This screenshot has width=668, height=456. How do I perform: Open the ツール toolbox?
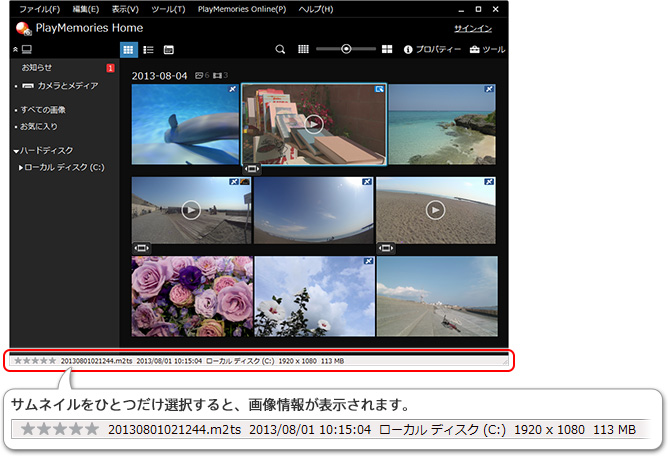pos(487,49)
